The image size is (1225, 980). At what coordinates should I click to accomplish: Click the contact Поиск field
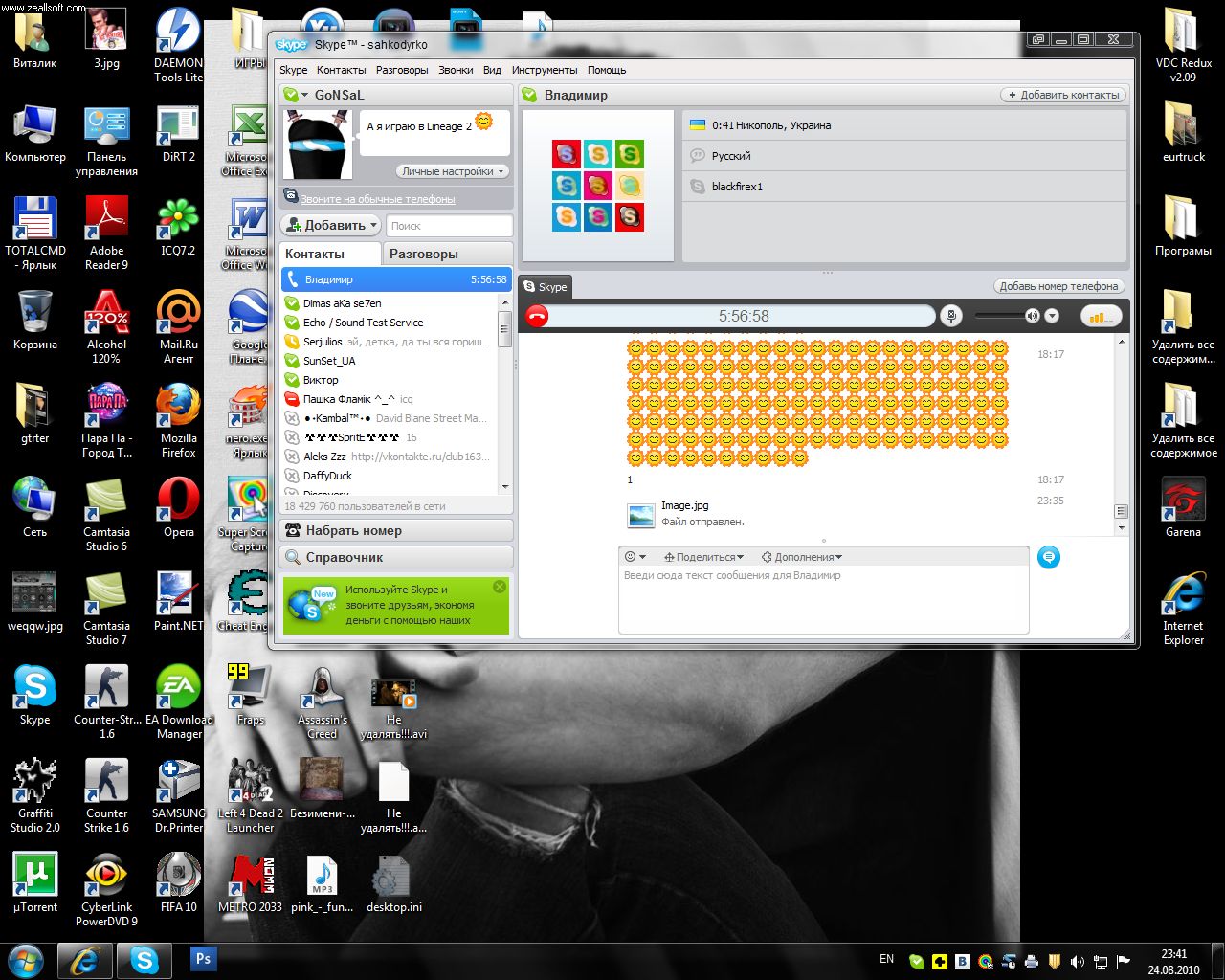coord(450,226)
